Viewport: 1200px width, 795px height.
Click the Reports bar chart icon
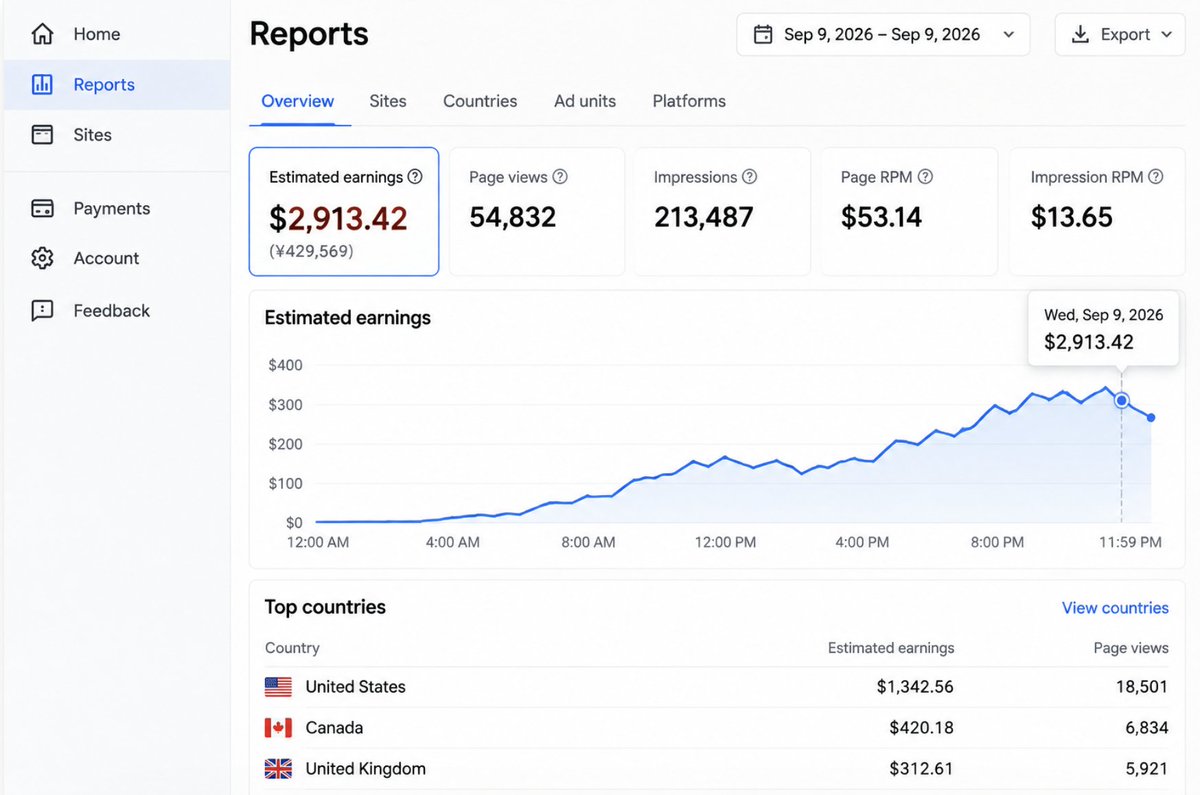pos(42,84)
